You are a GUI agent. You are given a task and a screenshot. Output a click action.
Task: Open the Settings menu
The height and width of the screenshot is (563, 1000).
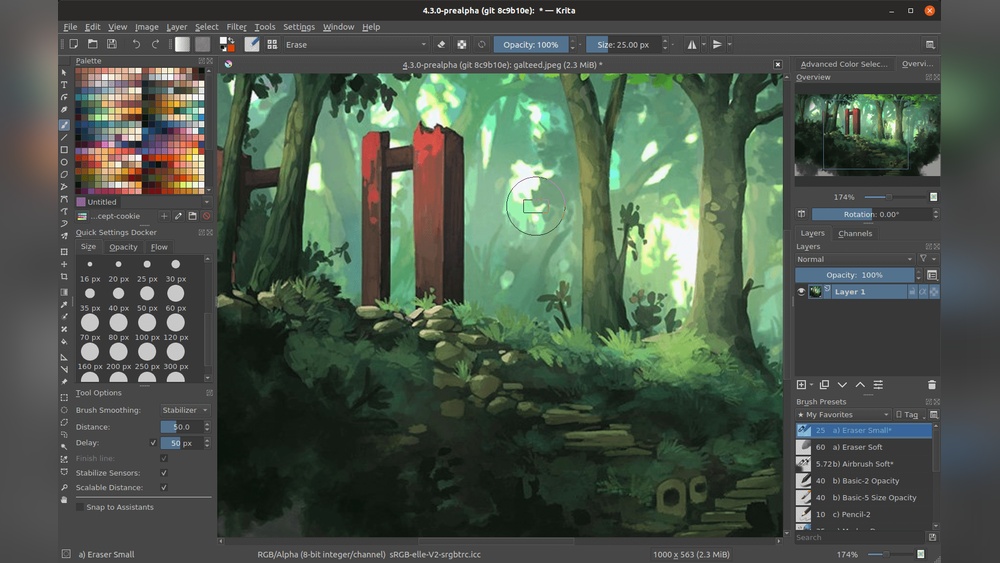click(299, 27)
